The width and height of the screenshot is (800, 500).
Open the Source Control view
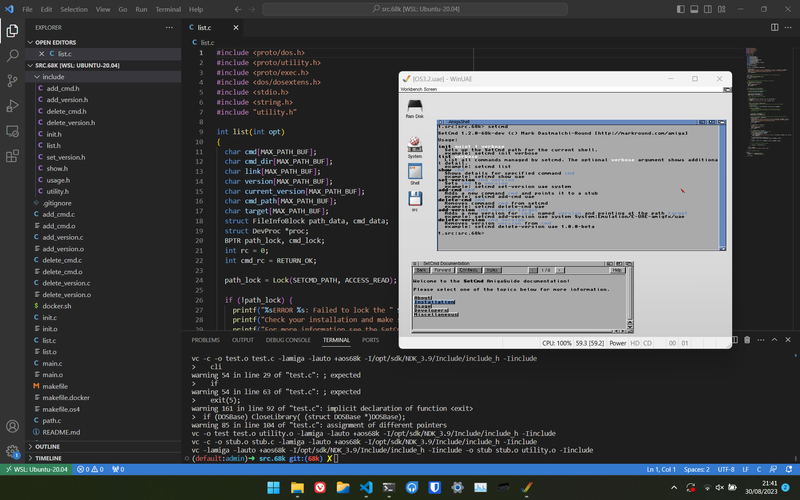pyautogui.click(x=12, y=79)
